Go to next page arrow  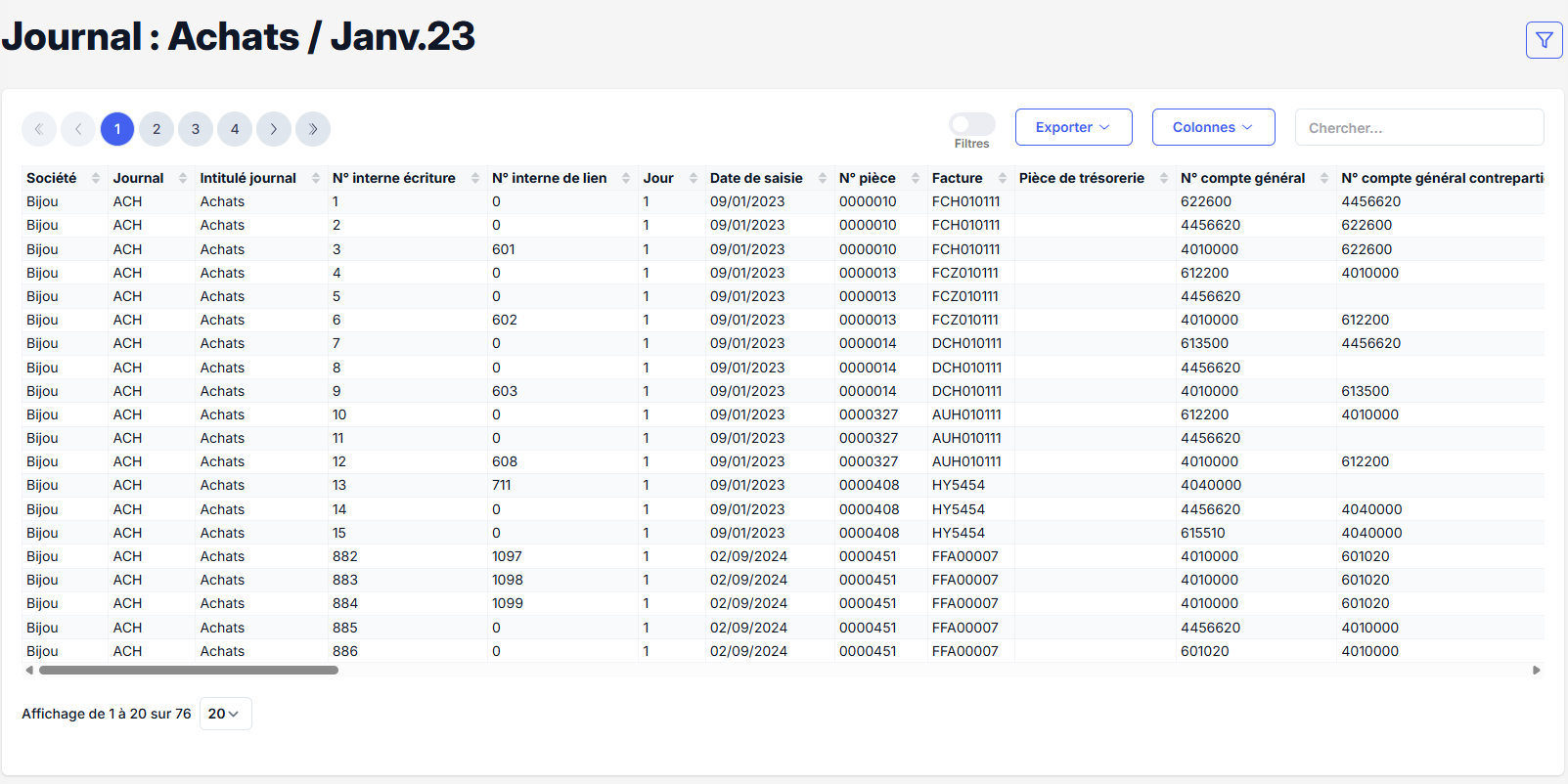point(274,129)
